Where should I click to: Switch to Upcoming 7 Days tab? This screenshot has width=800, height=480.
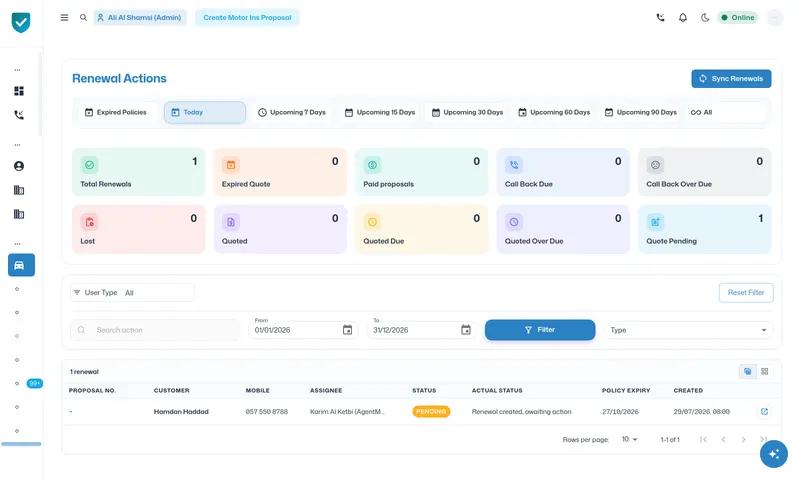click(x=292, y=112)
